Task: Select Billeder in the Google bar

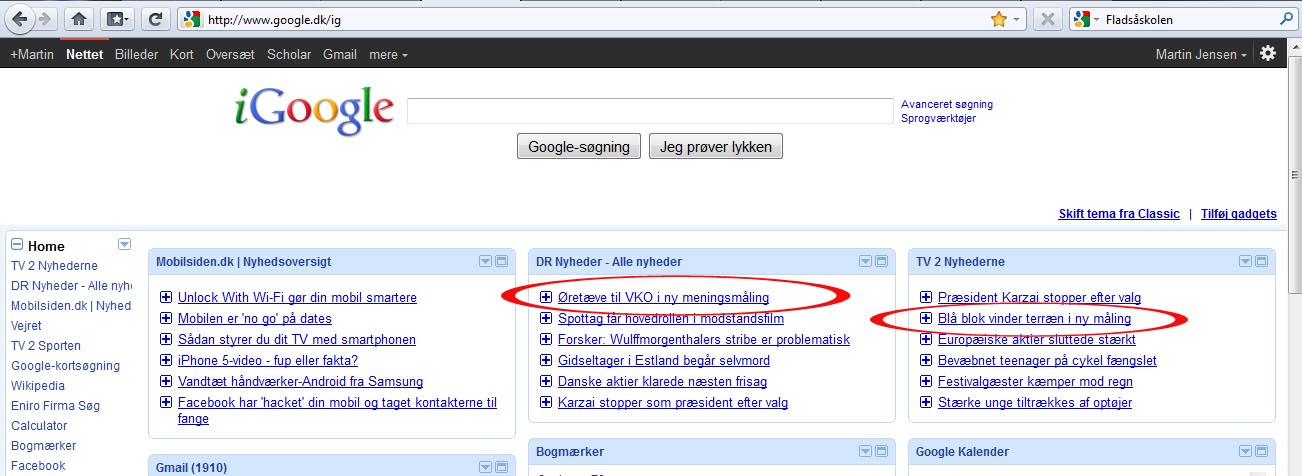Action: 136,55
